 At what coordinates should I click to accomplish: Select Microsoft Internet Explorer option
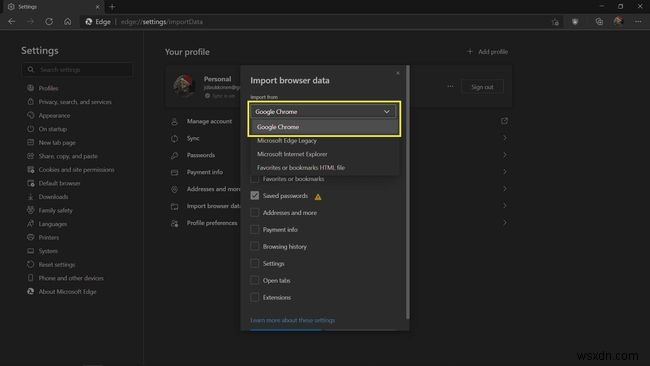(x=324, y=154)
